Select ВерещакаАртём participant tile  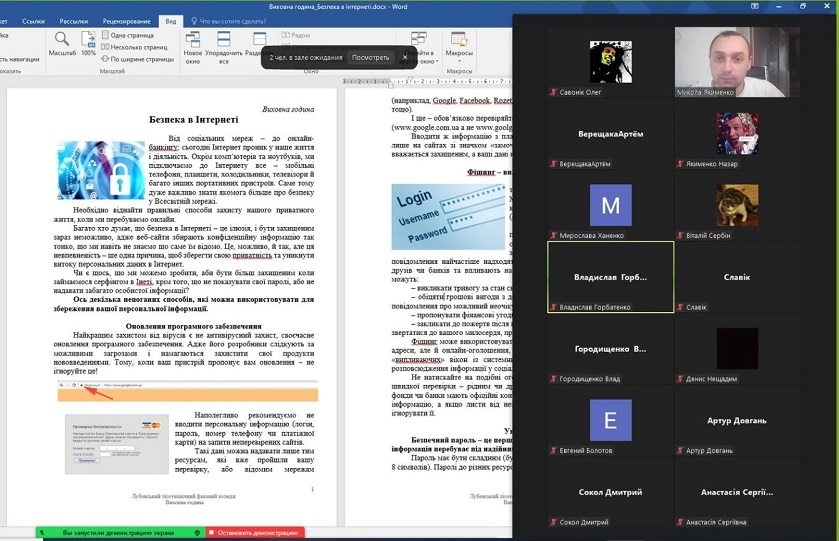(611, 134)
